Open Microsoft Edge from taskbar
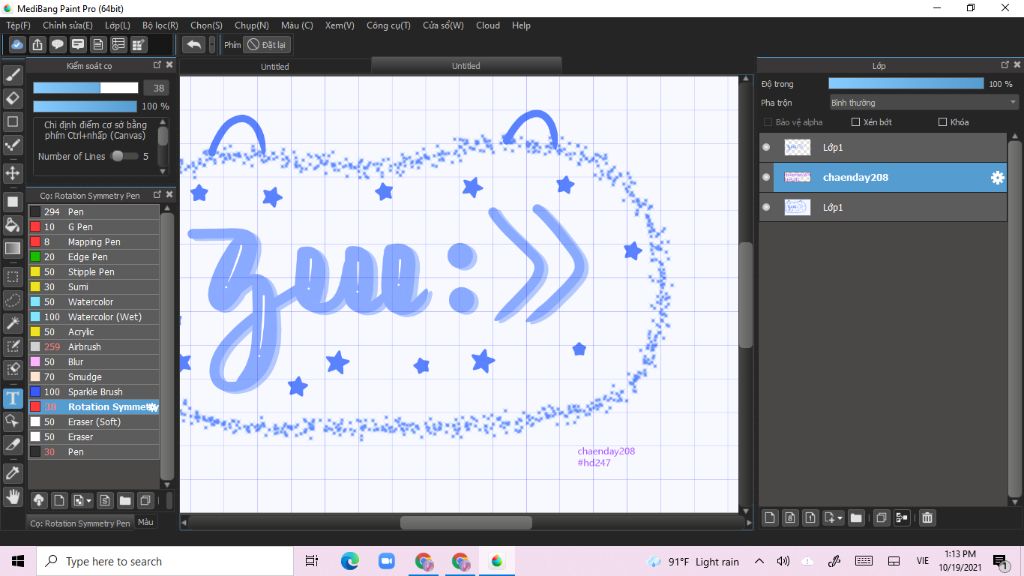 pyautogui.click(x=350, y=561)
